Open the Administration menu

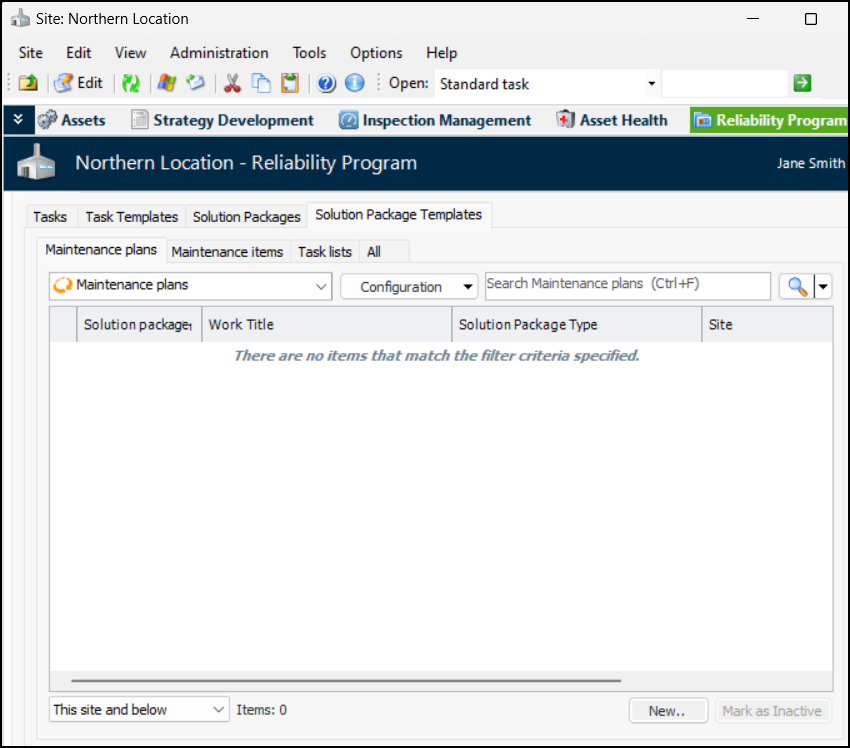click(219, 53)
